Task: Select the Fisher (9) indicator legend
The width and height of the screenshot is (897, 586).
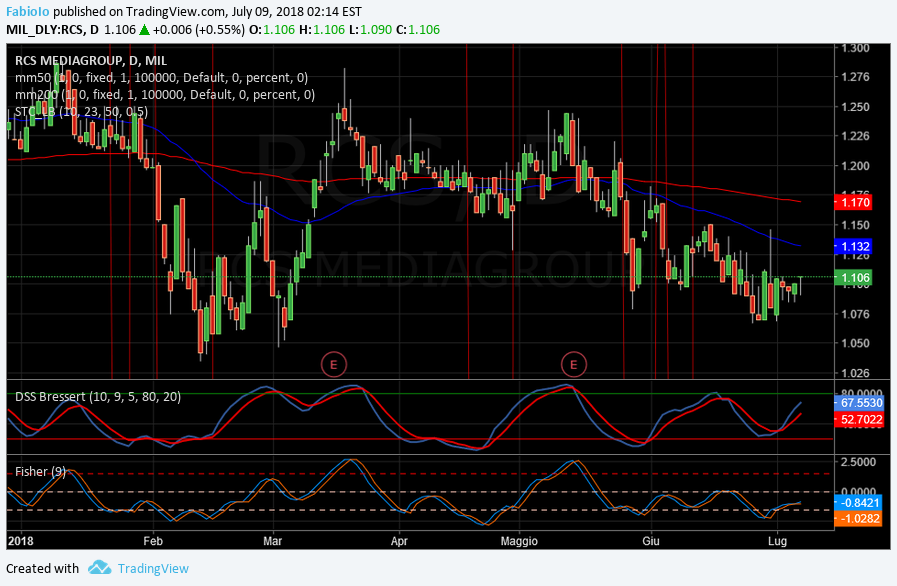Action: pyautogui.click(x=41, y=472)
